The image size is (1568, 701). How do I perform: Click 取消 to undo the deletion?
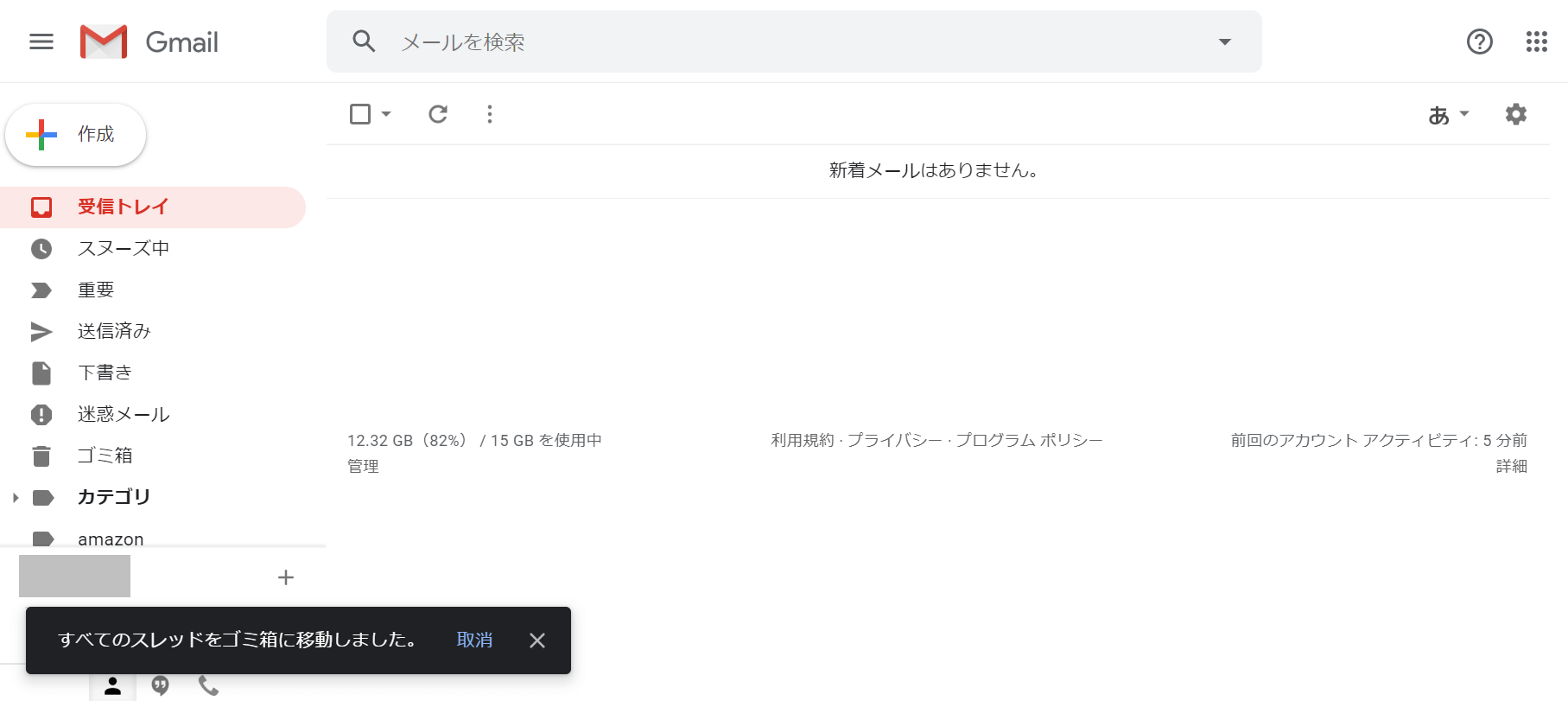click(x=474, y=640)
